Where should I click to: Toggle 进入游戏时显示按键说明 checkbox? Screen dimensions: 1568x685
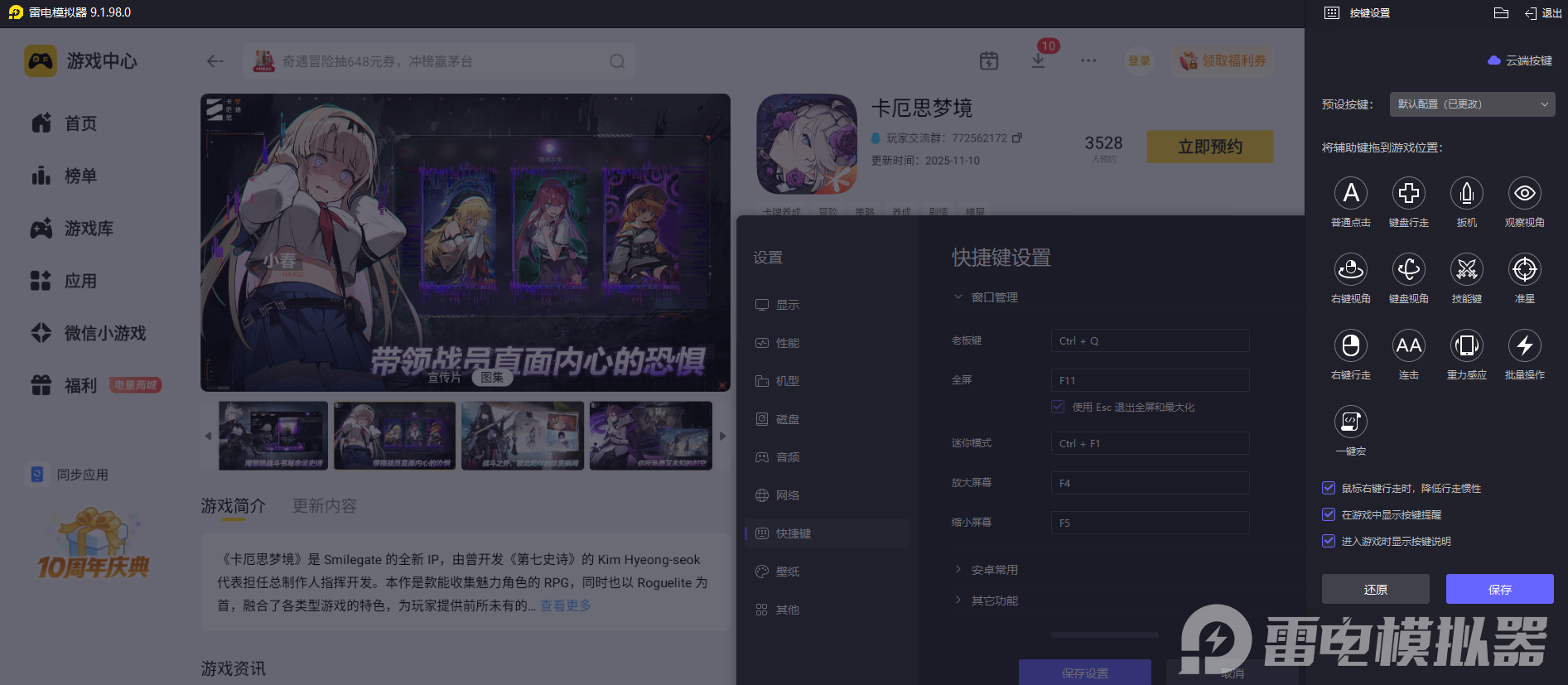click(x=1329, y=541)
